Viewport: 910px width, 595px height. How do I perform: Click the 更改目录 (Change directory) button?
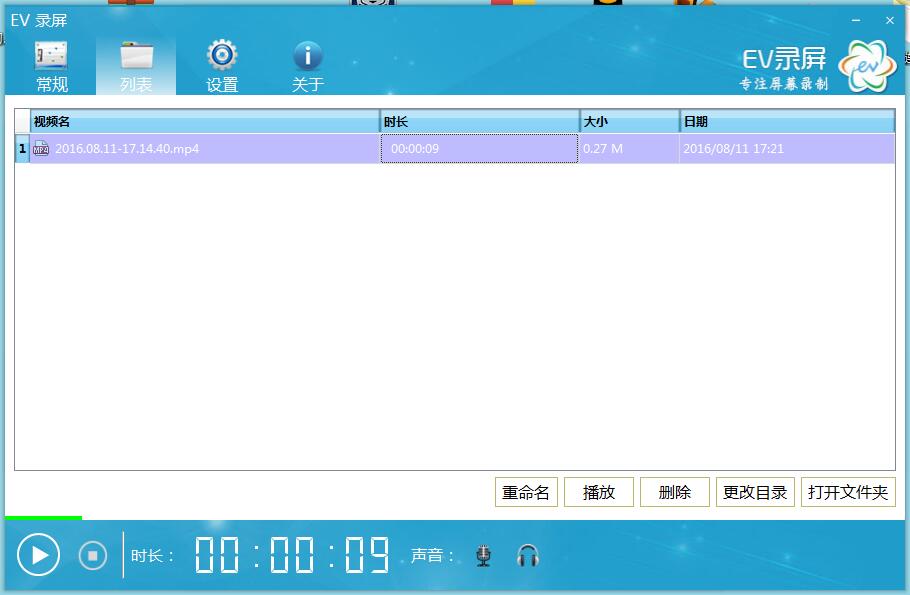755,492
